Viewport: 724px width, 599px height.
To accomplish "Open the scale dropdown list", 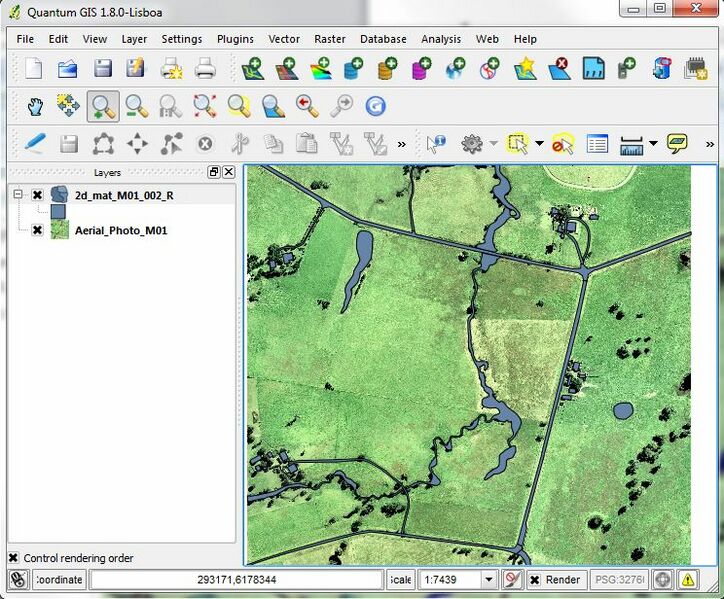I will (489, 580).
